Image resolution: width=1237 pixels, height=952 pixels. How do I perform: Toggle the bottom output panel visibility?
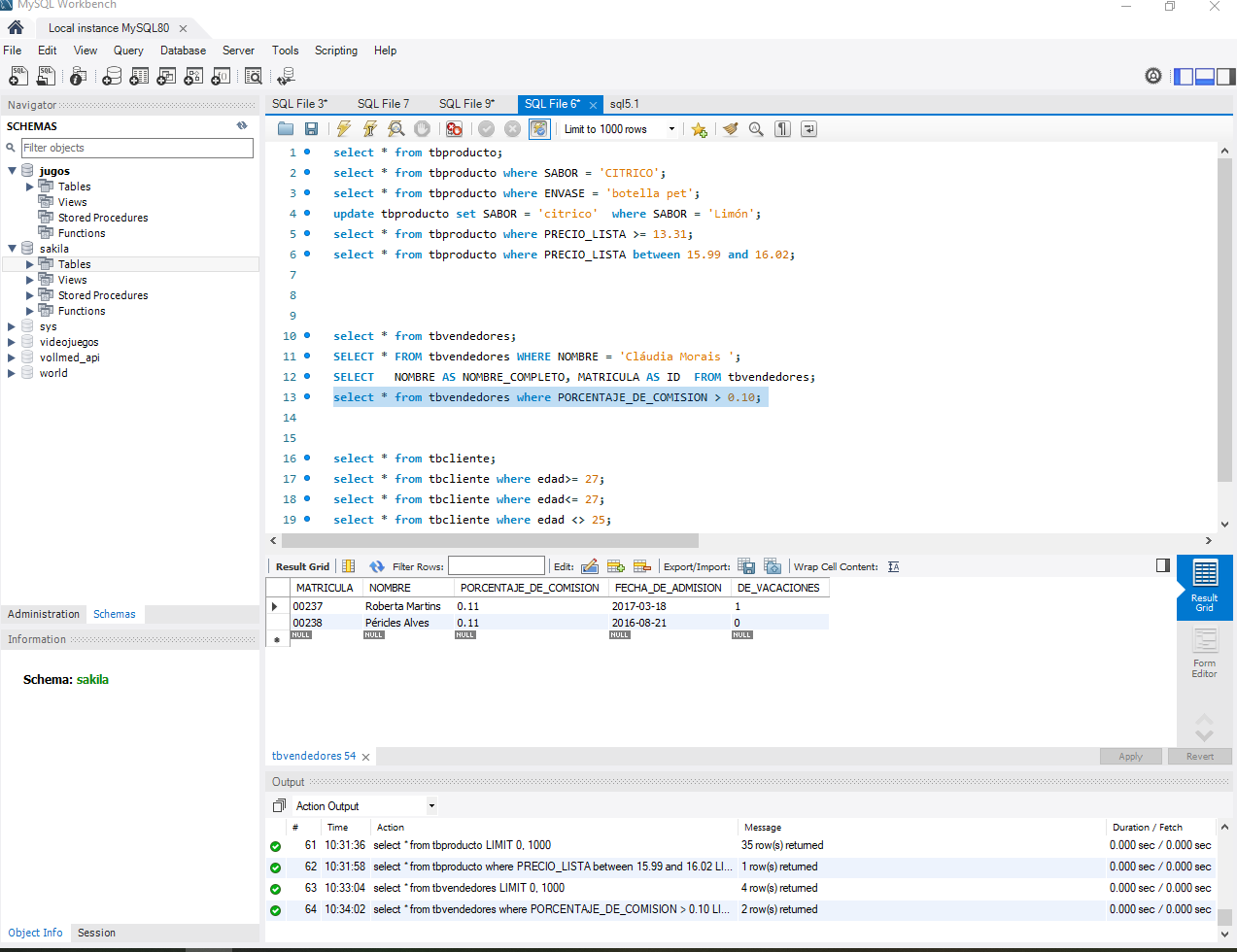tap(1205, 76)
